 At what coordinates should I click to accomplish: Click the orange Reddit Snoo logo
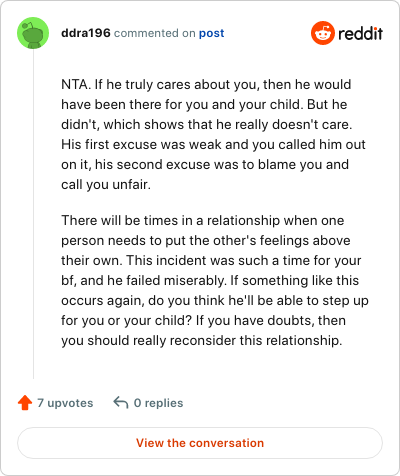click(322, 33)
